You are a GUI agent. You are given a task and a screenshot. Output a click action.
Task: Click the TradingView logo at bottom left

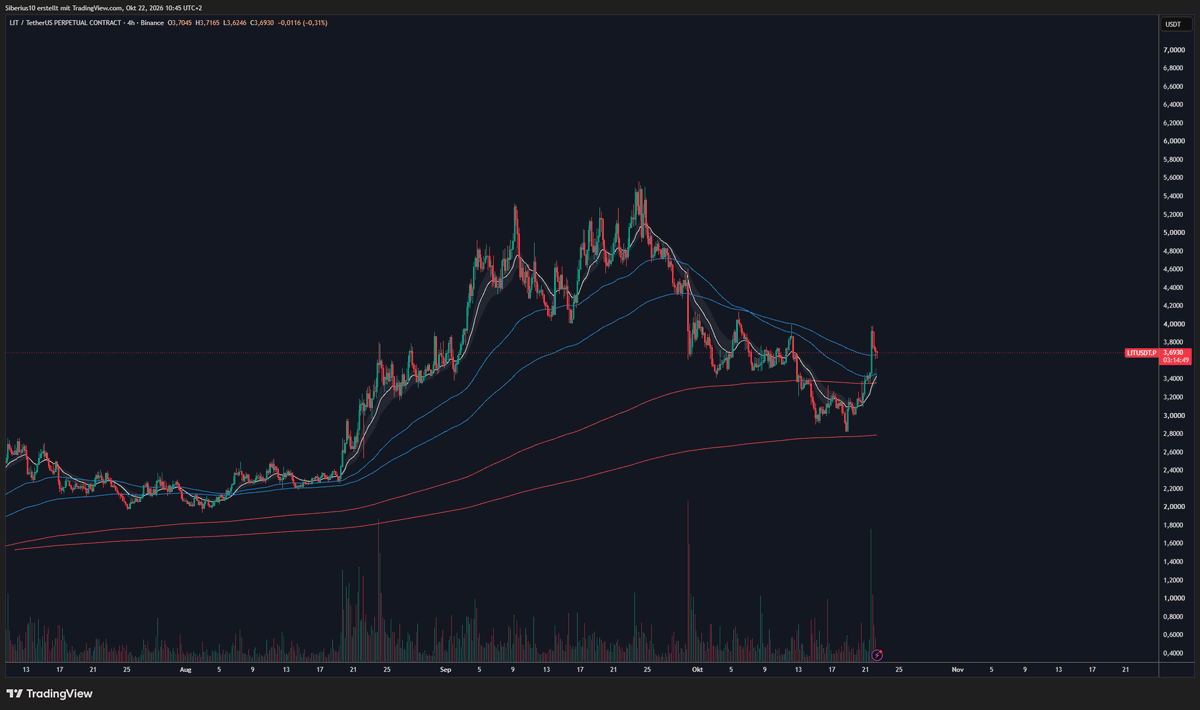[49, 693]
